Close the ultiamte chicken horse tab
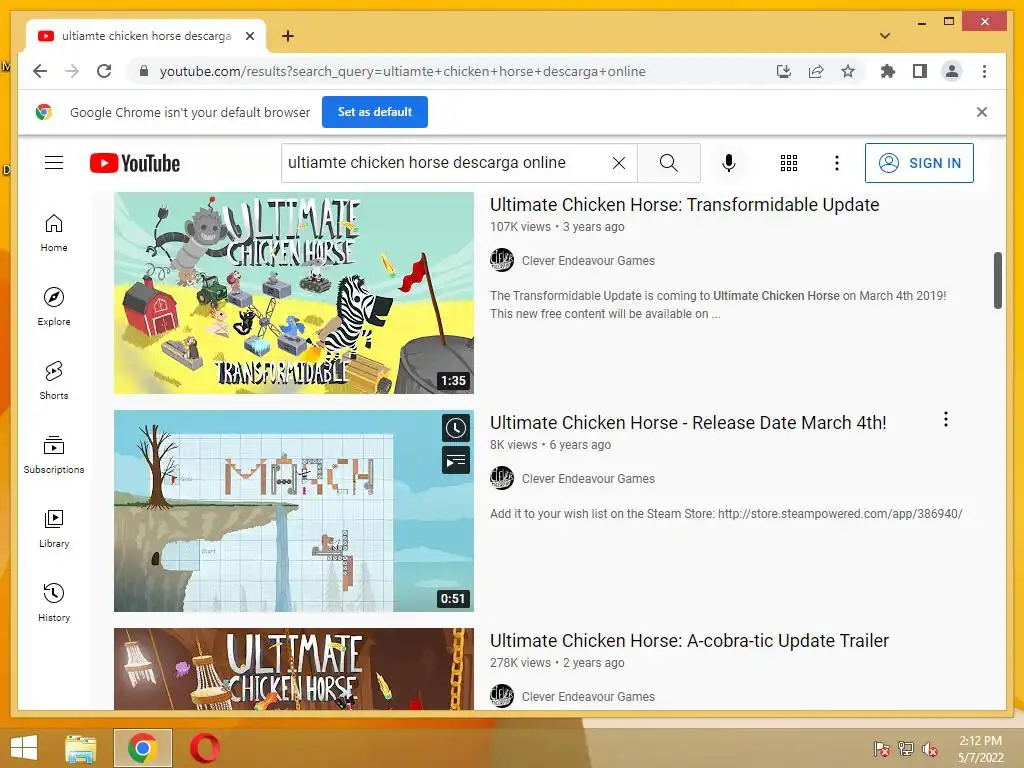The image size is (1024, 768). point(249,36)
